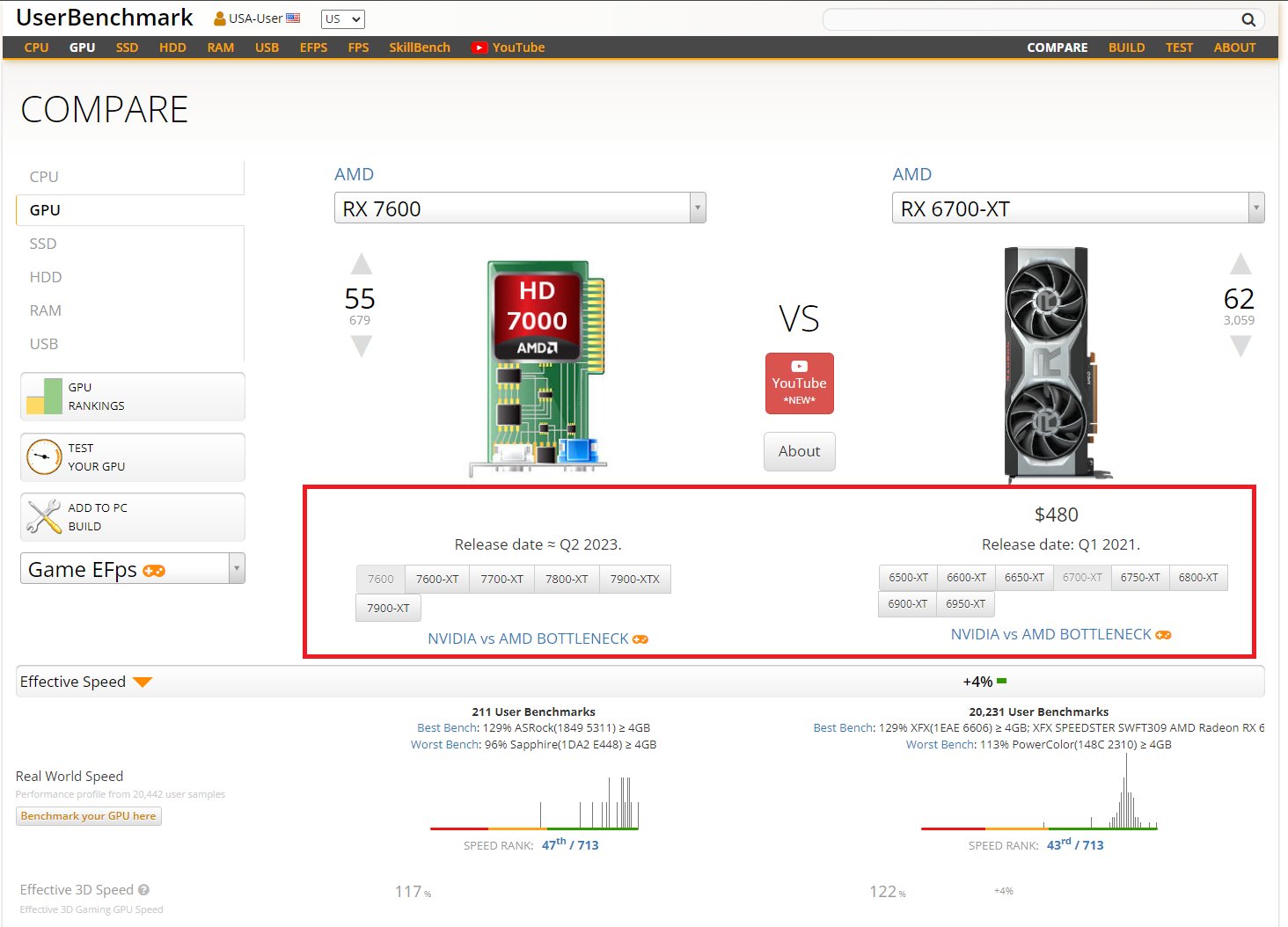Select GPU in the sidebar
This screenshot has width=1288, height=927.
coord(130,210)
